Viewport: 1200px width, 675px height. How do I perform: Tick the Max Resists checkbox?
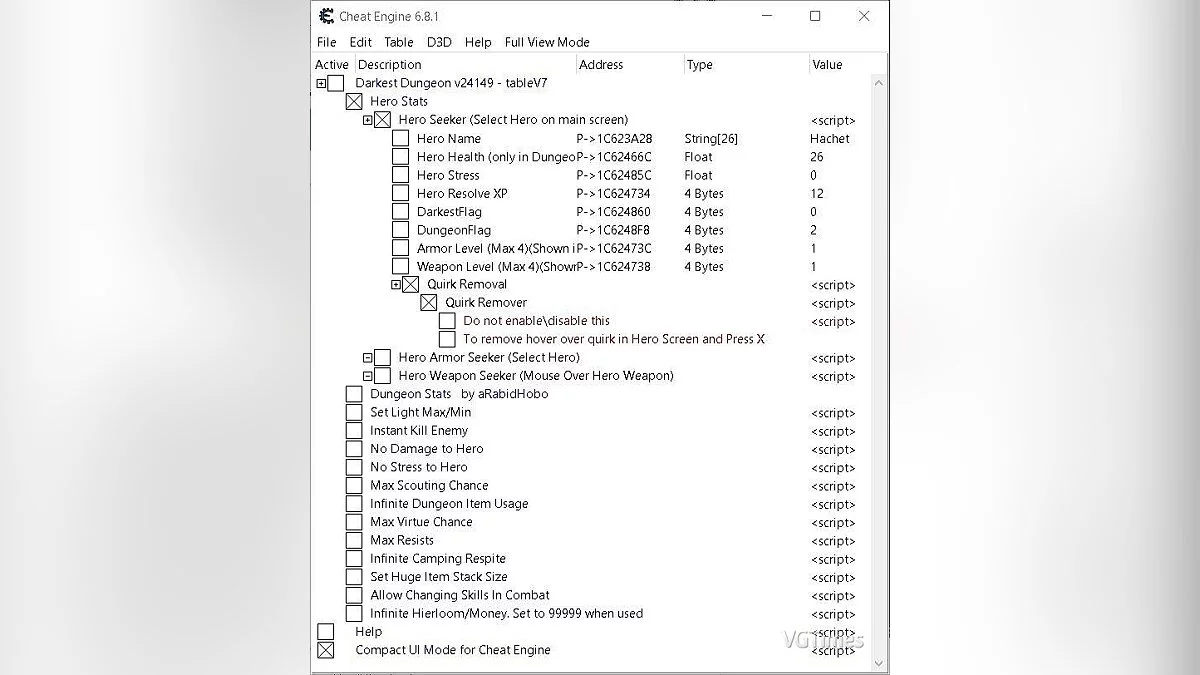pyautogui.click(x=354, y=541)
